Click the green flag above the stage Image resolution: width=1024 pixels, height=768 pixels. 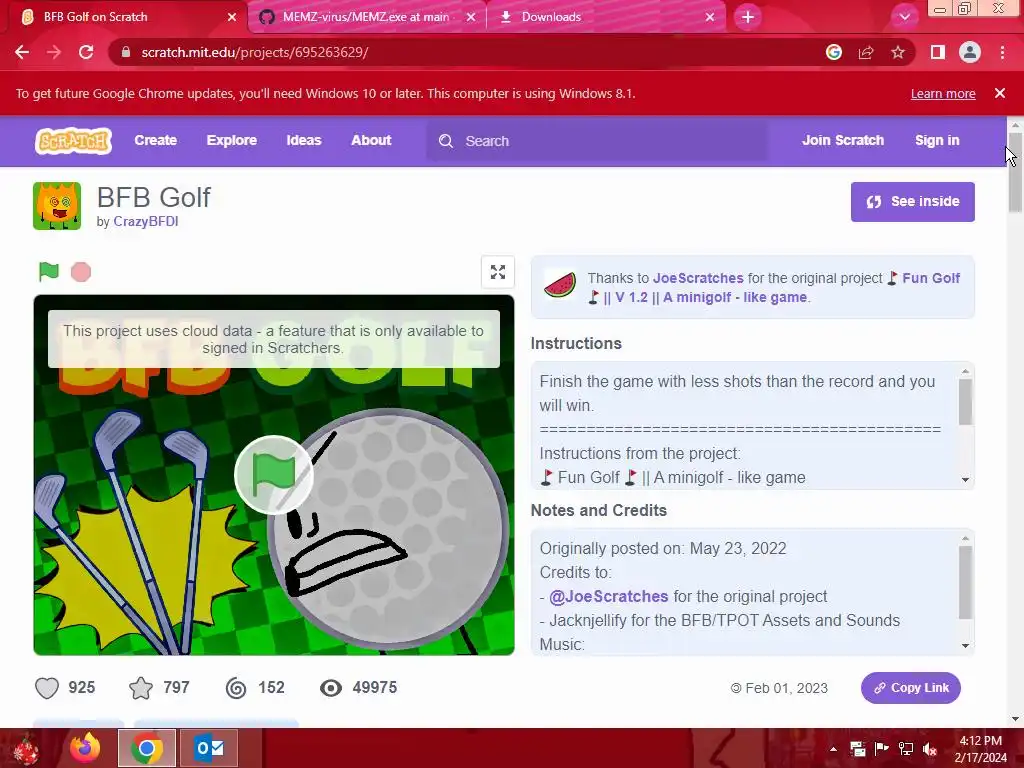point(49,271)
